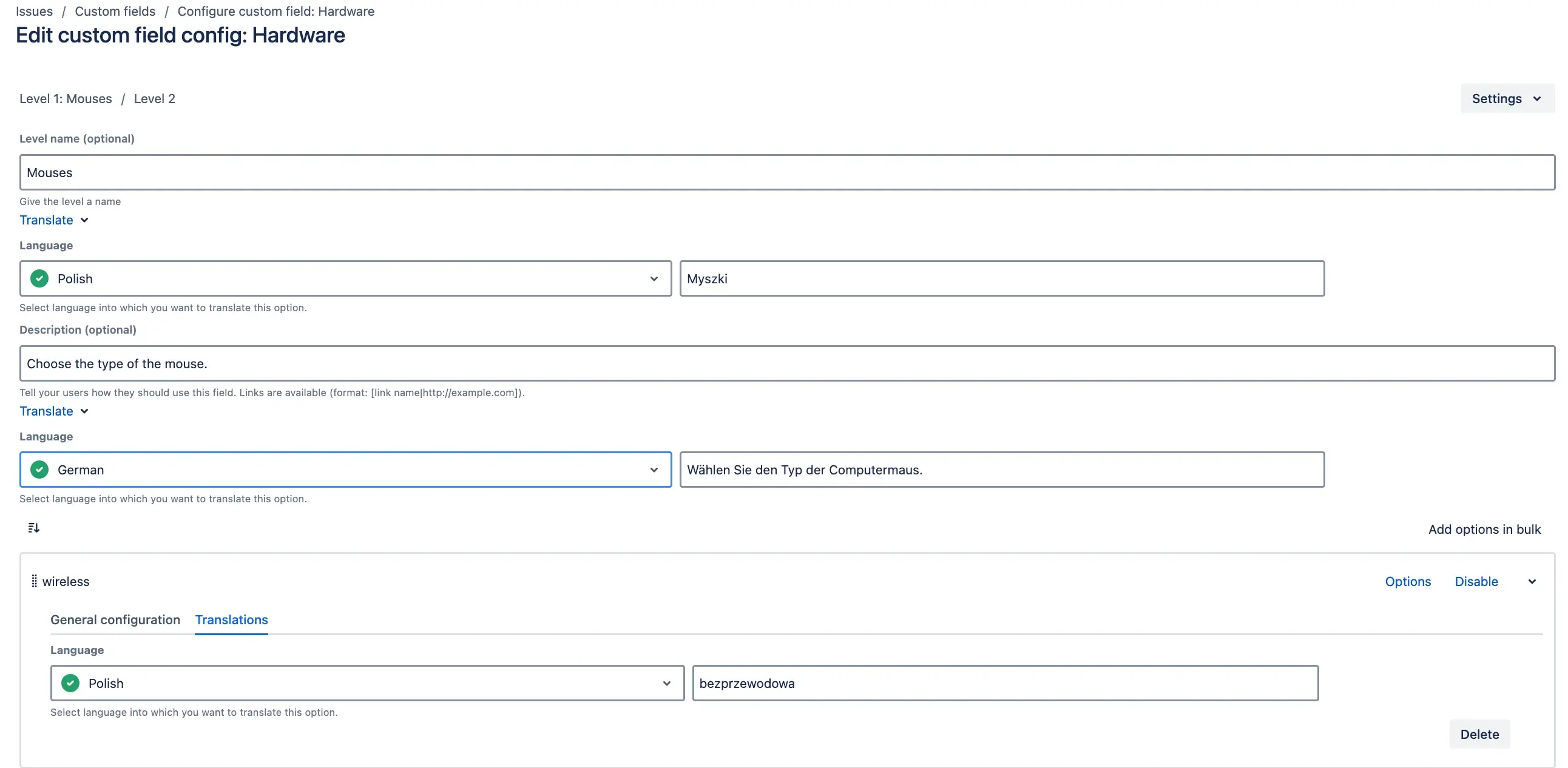Disable the wireless option
The width and height of the screenshot is (1568, 768).
(x=1476, y=581)
